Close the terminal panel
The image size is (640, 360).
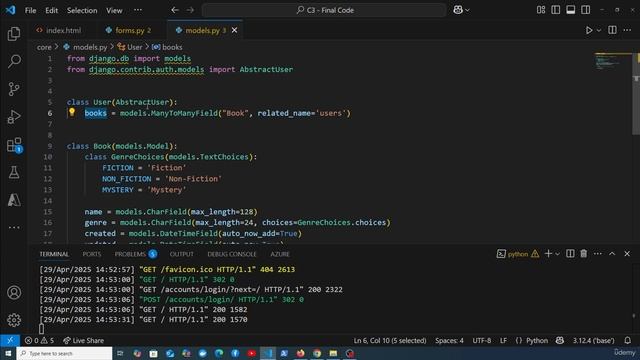pos(627,254)
